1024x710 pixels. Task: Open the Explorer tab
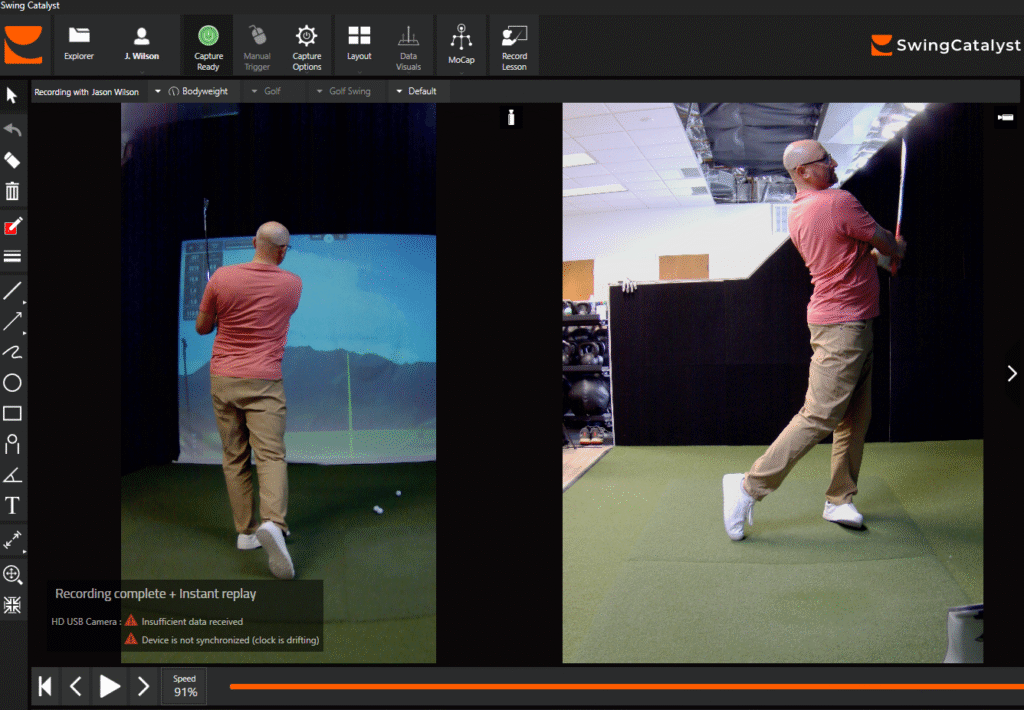[x=79, y=45]
